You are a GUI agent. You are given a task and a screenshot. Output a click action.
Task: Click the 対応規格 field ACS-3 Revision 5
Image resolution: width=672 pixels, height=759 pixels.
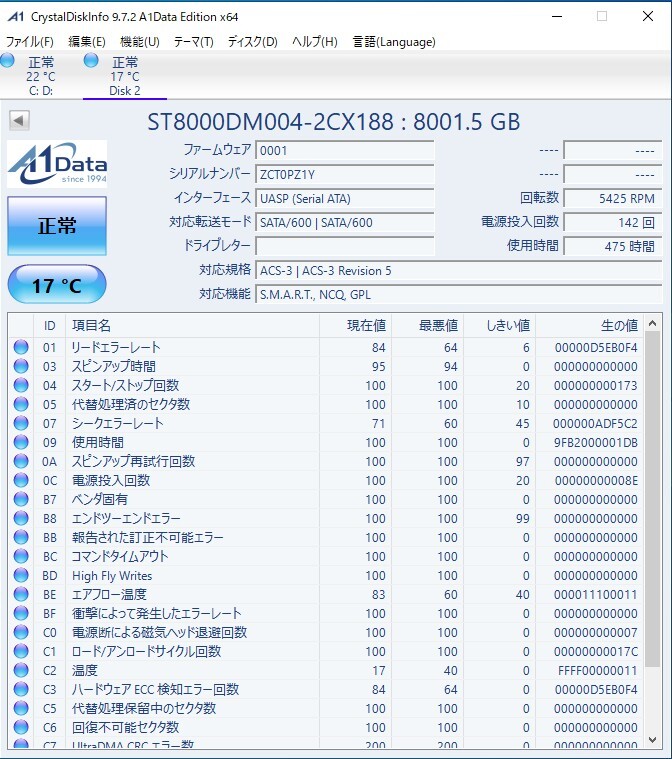458,270
